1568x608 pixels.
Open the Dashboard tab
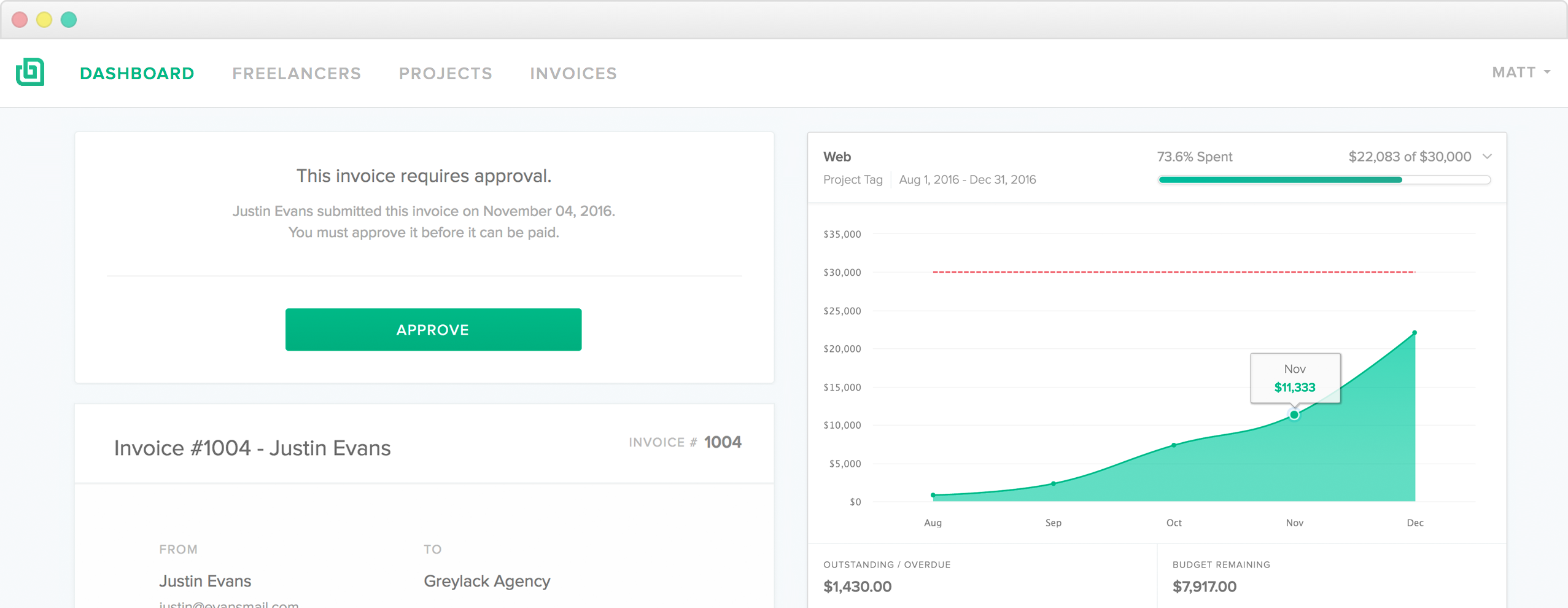click(137, 74)
